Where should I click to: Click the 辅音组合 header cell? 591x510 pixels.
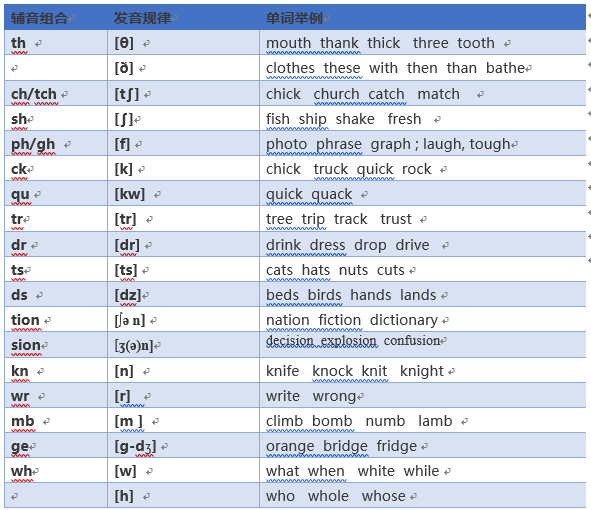click(56, 18)
